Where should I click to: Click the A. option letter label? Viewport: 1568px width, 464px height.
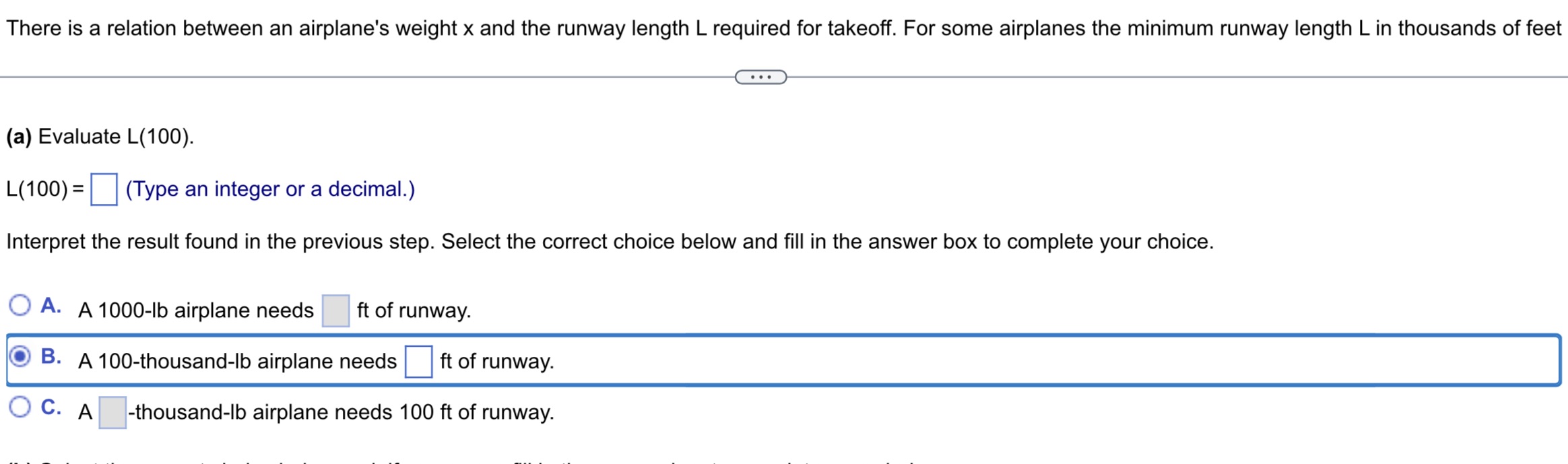coord(51,306)
